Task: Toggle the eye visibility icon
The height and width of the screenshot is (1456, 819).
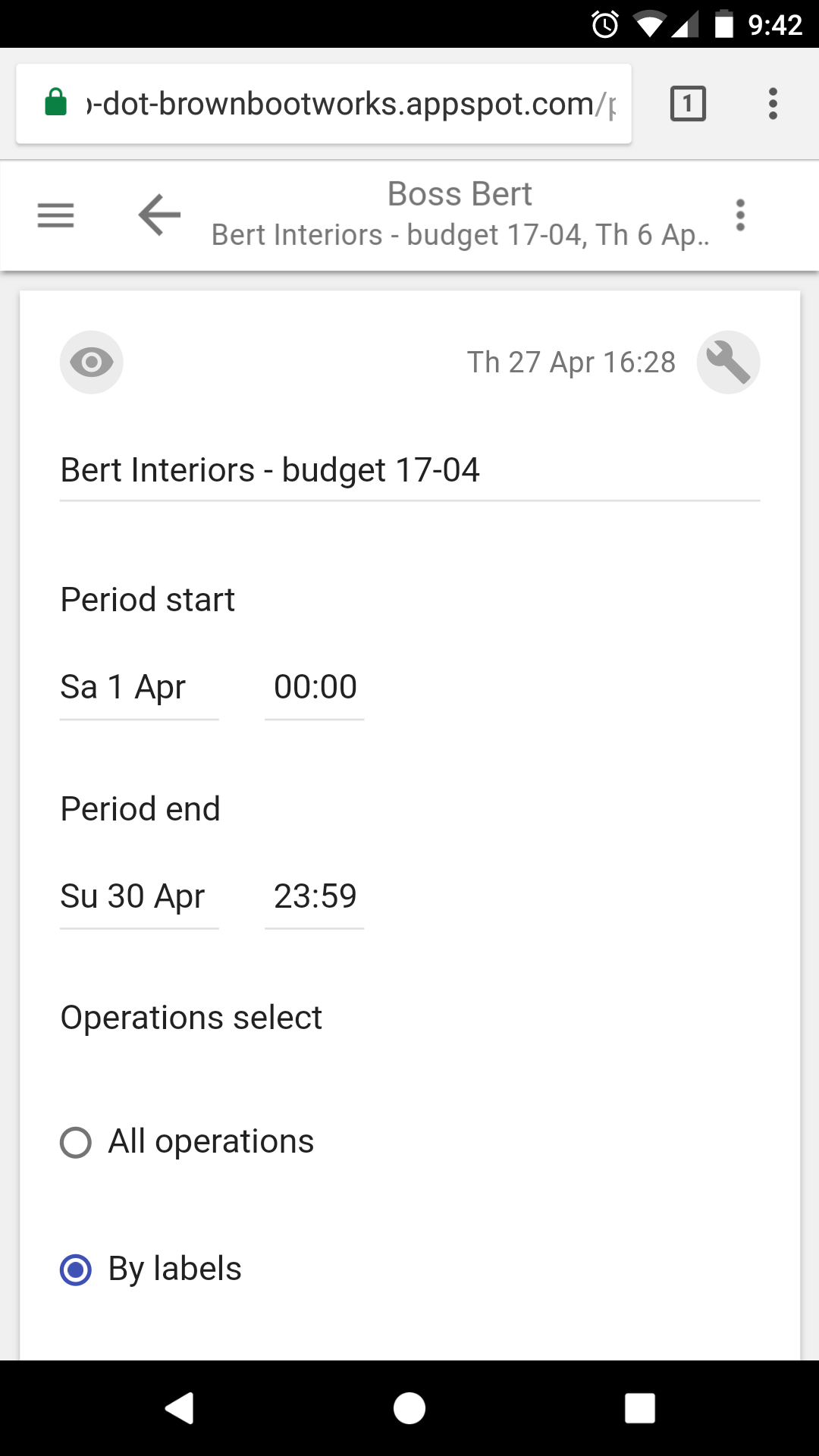Action: click(x=92, y=362)
